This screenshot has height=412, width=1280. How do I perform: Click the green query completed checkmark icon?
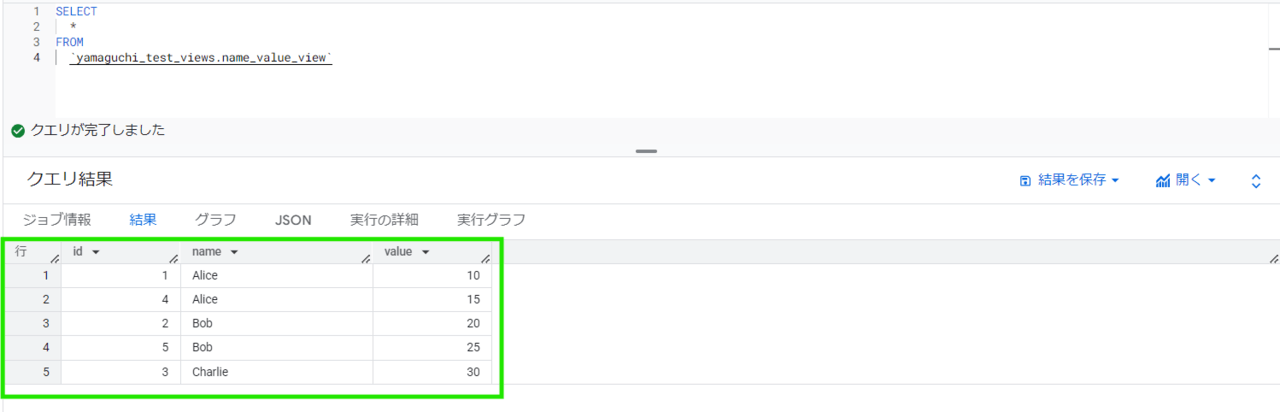[x=17, y=131]
